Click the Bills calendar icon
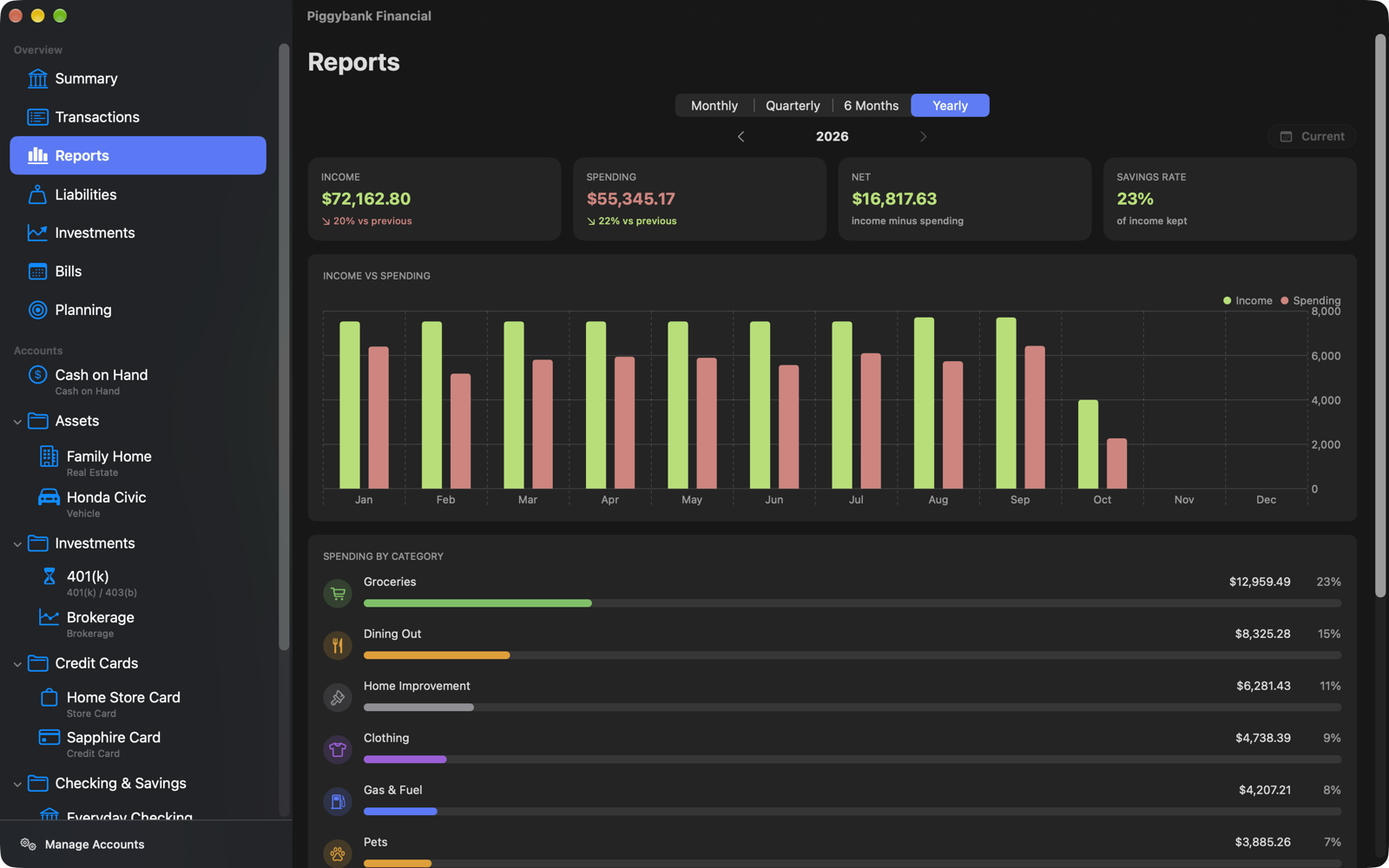Viewport: 1389px width, 868px height. tap(37, 272)
